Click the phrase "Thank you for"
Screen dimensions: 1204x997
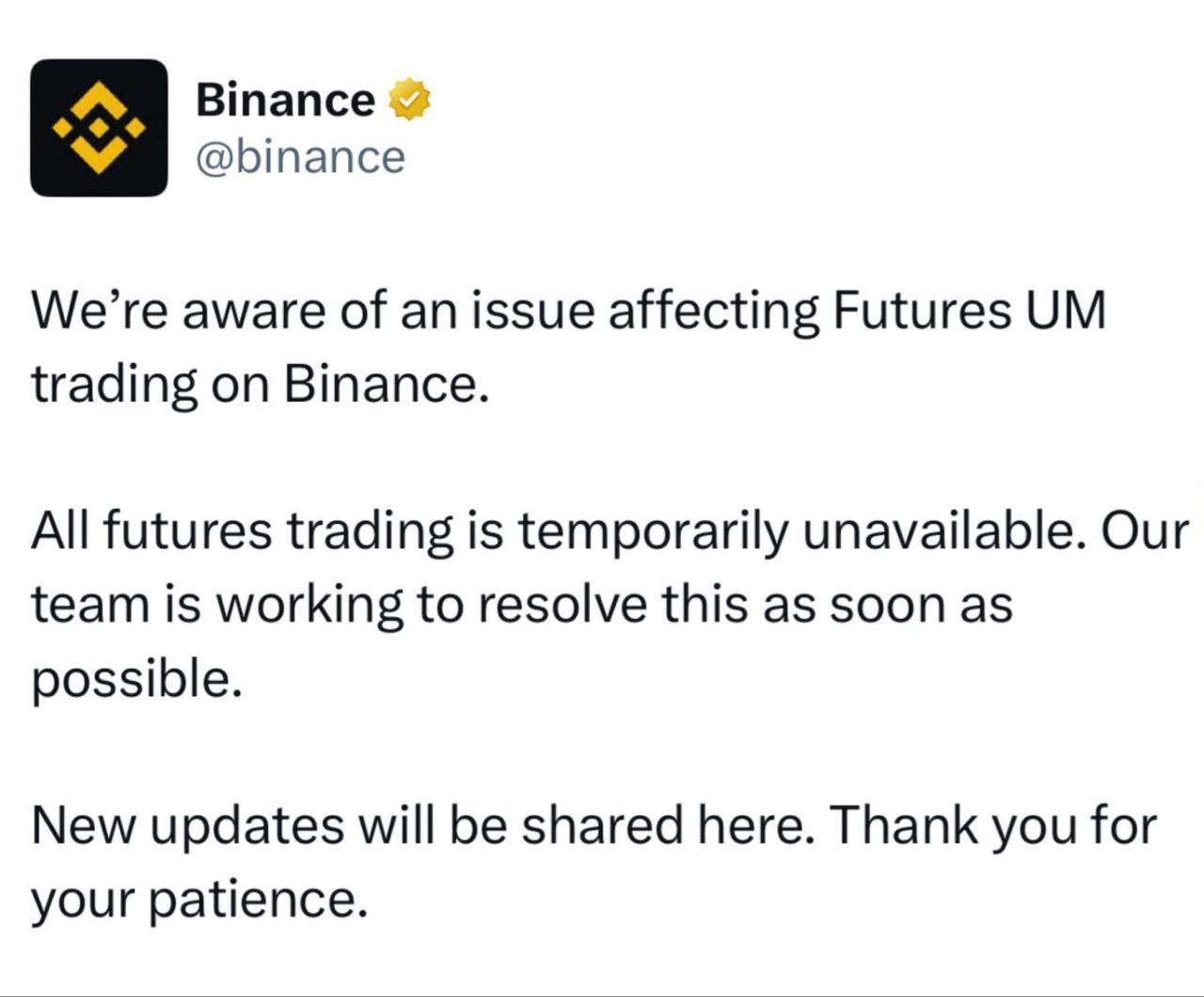993,826
